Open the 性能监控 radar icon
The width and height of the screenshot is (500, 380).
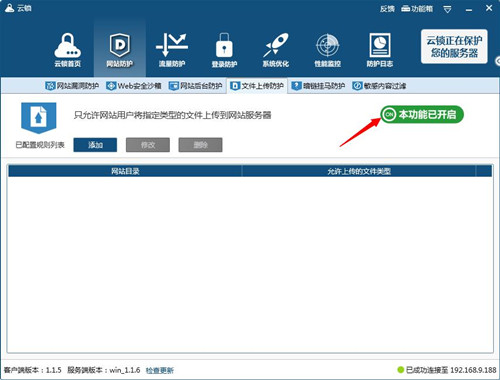click(328, 49)
